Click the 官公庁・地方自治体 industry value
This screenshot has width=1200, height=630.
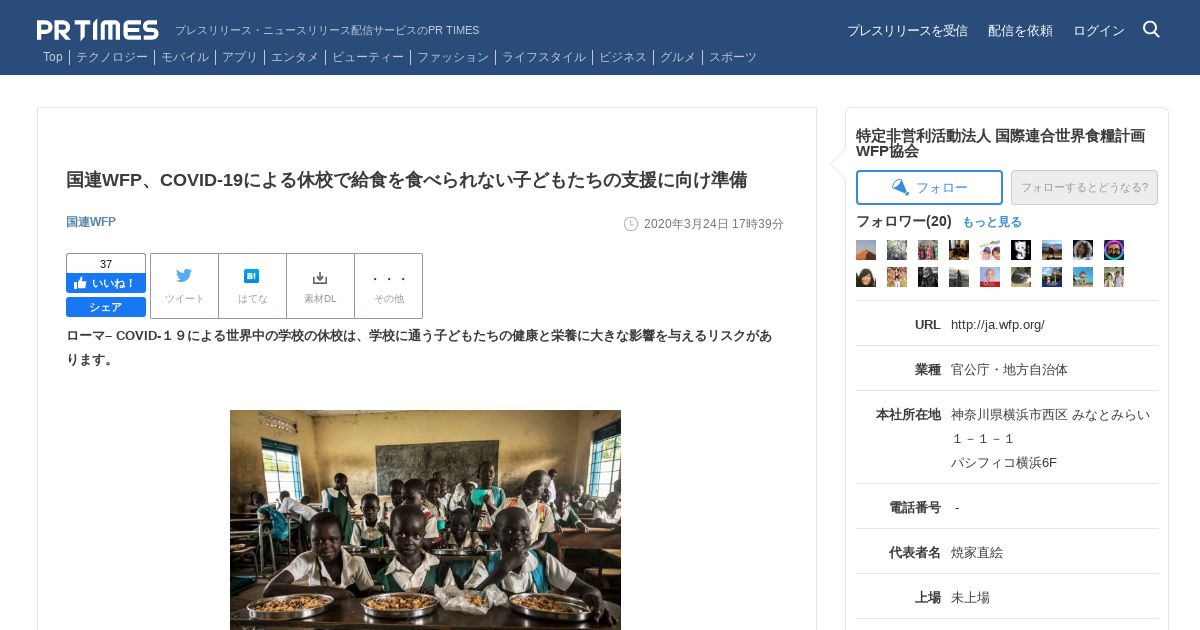coord(1009,369)
